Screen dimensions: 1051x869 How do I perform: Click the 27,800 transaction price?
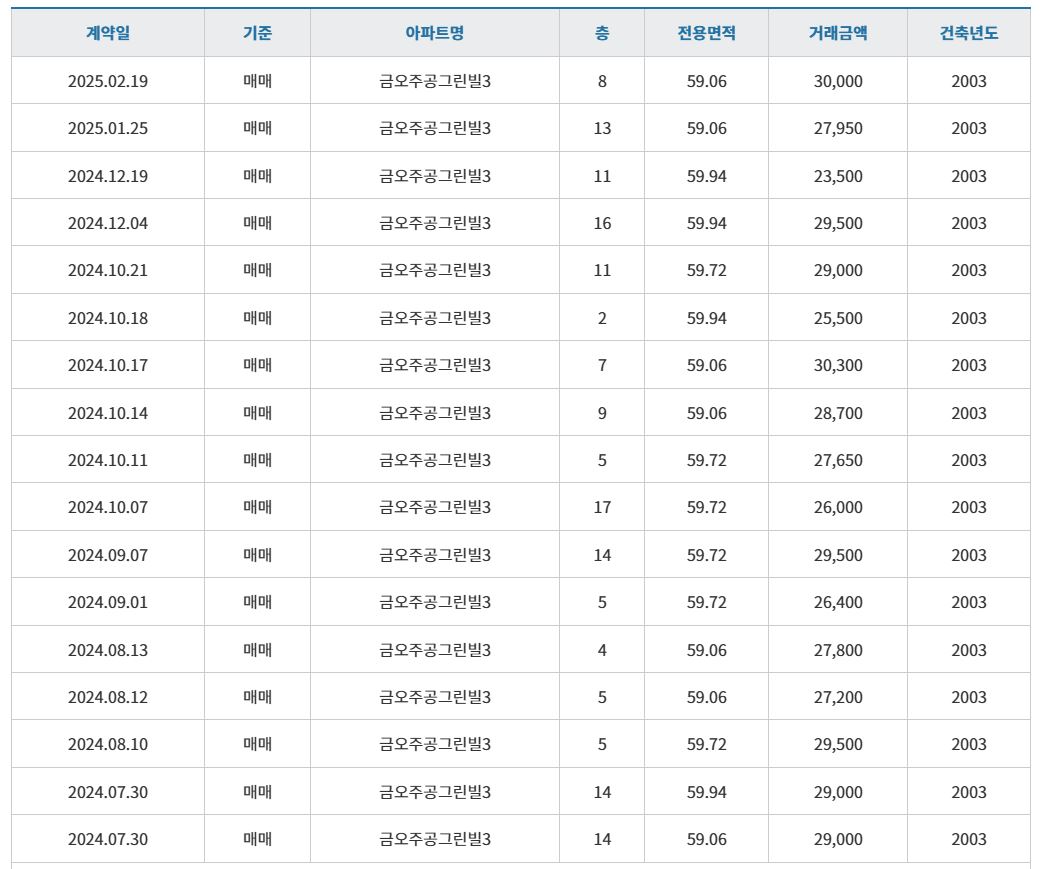tap(838, 650)
